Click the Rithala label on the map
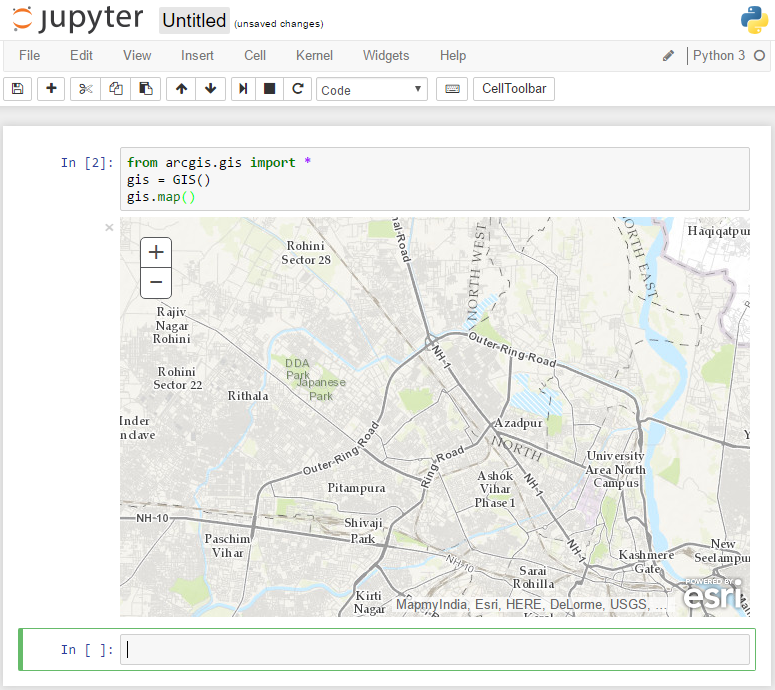Viewport: 775px width, 690px height. tap(248, 396)
